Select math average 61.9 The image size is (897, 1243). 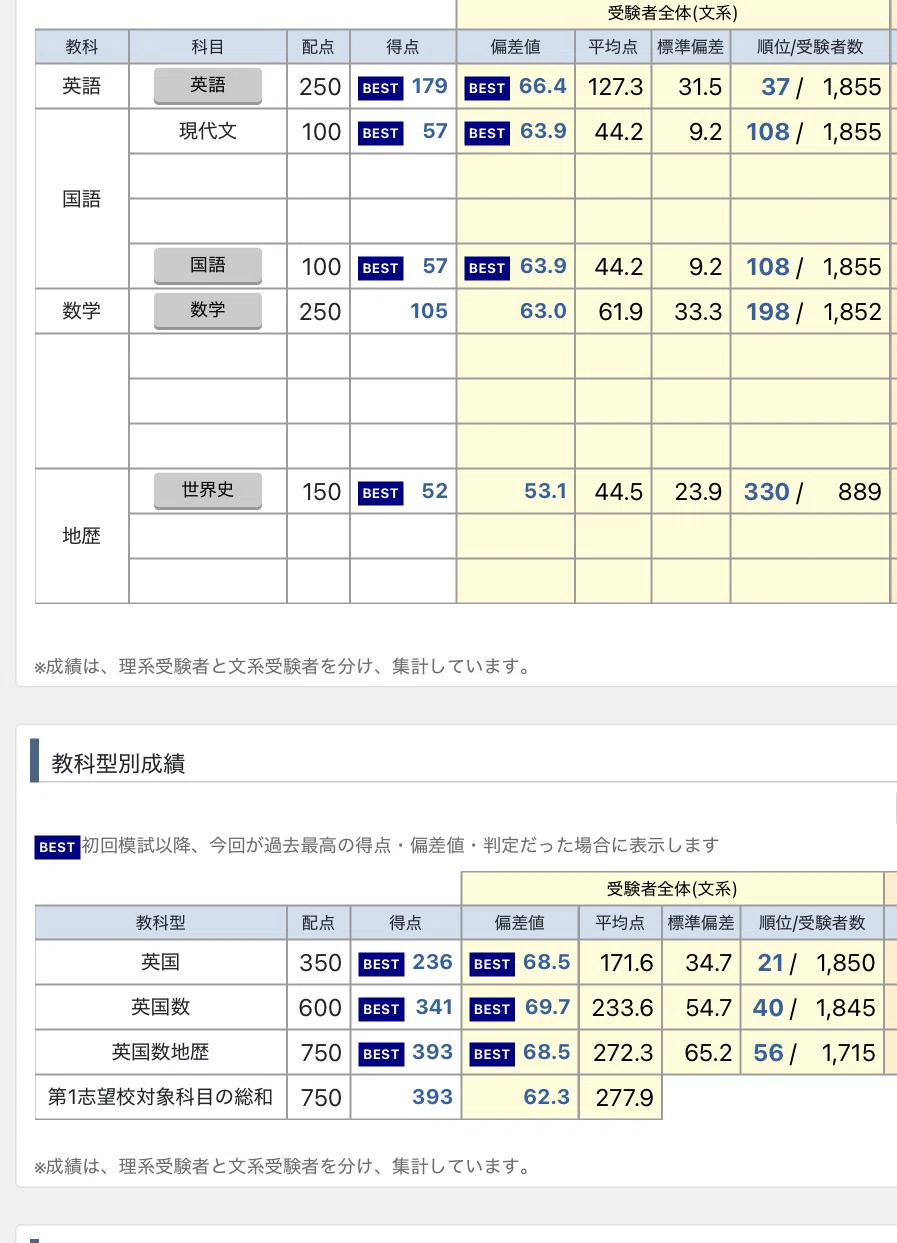point(621,312)
